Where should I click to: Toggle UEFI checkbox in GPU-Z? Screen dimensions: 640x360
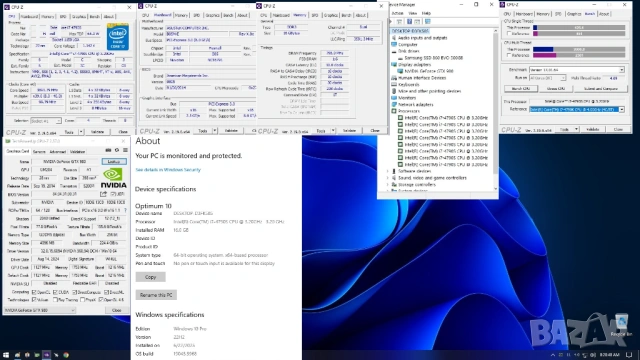point(114,194)
